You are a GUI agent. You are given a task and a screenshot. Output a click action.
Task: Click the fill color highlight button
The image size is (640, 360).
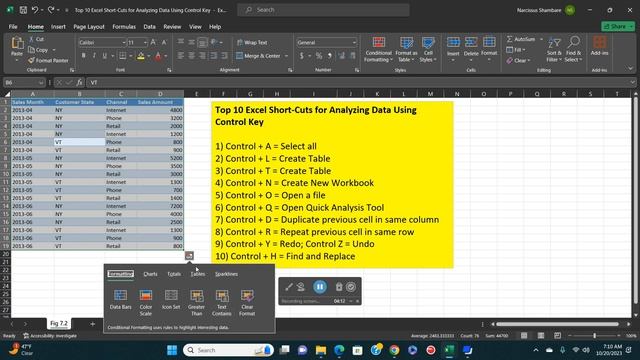tap(141, 56)
